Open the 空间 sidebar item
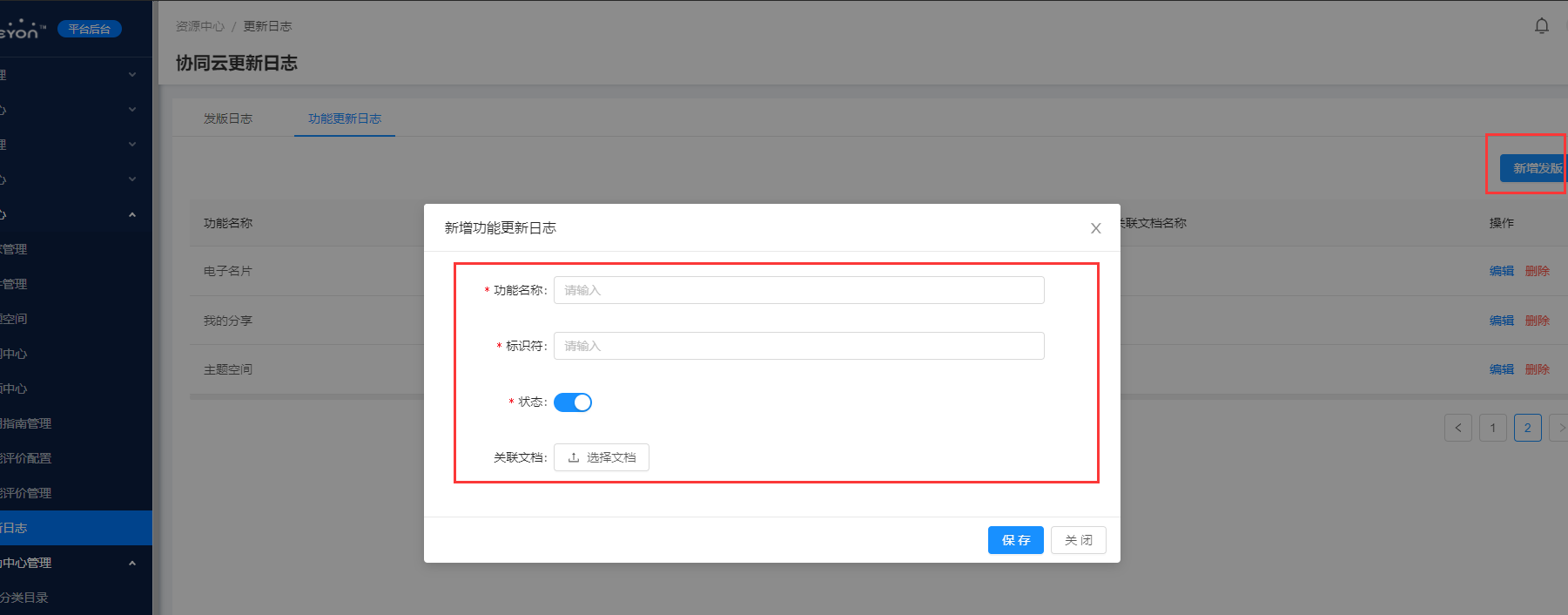Image resolution: width=1568 pixels, height=615 pixels. pos(76,319)
